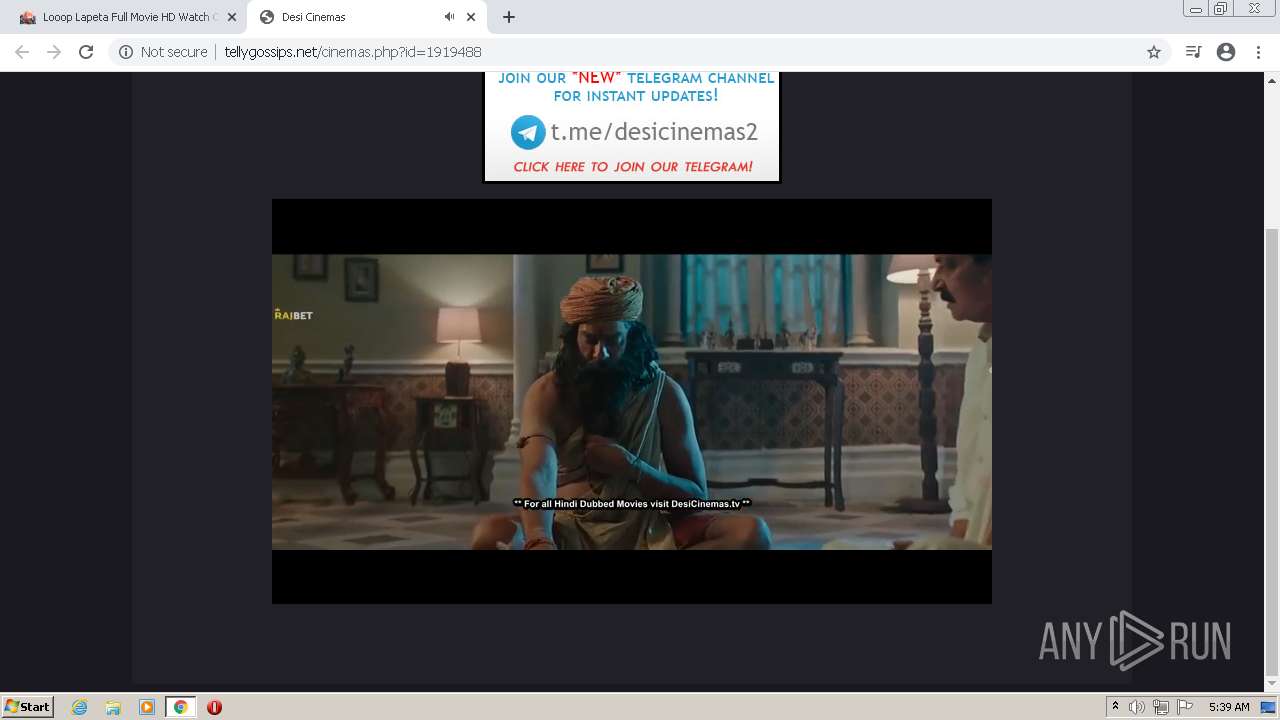Open the system volume speaker icon

1136,707
